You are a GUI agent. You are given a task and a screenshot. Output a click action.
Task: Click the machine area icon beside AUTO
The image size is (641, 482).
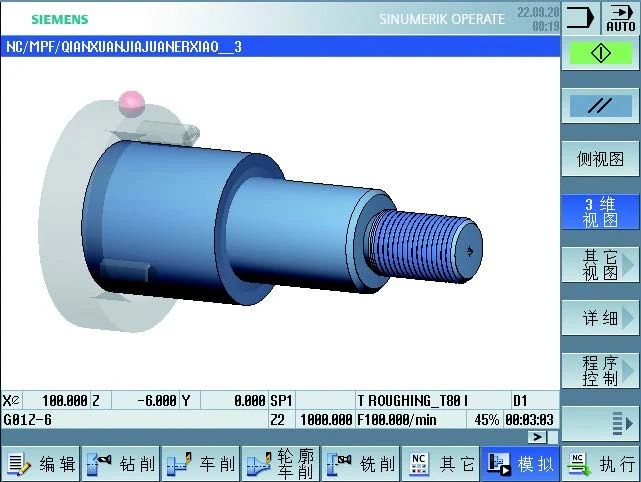580,18
